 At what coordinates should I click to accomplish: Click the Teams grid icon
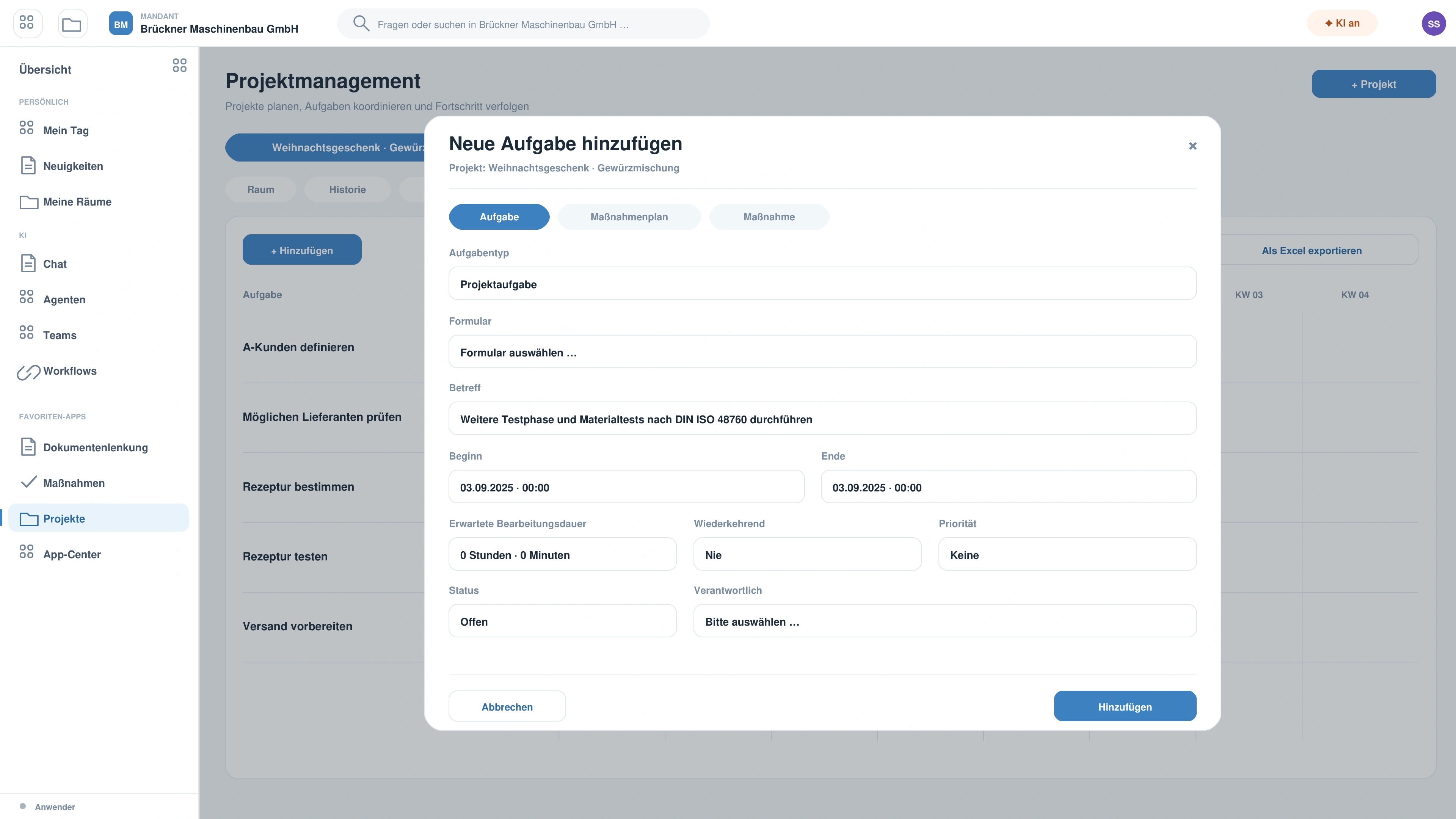pyautogui.click(x=27, y=333)
